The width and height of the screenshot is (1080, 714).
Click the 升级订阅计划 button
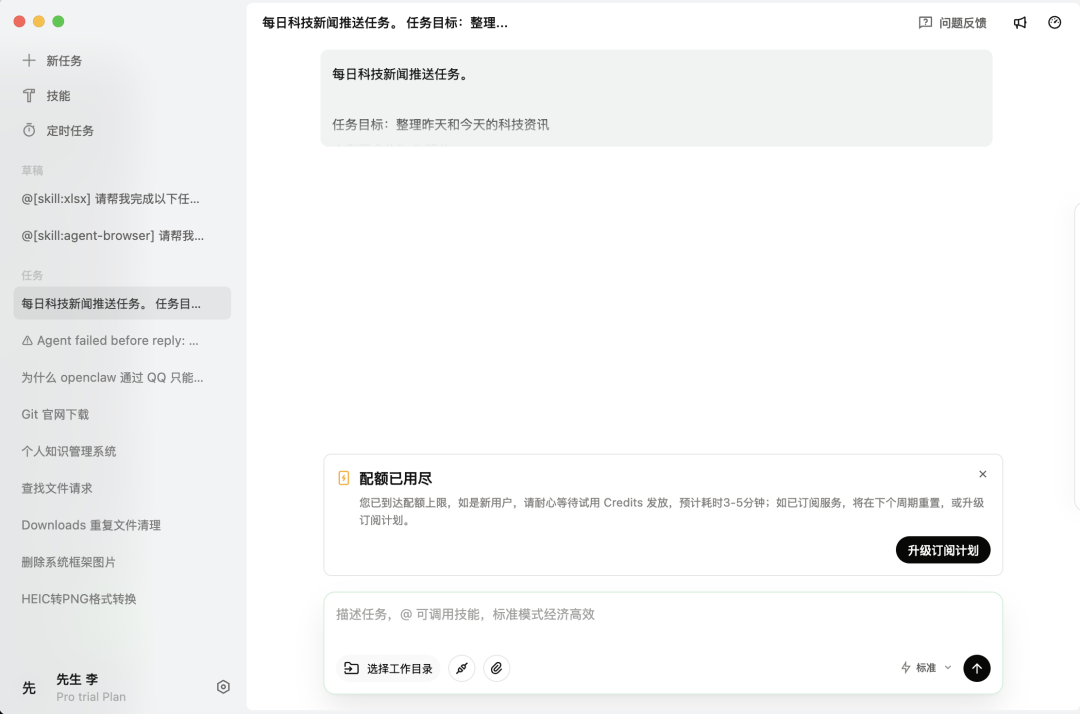942,550
